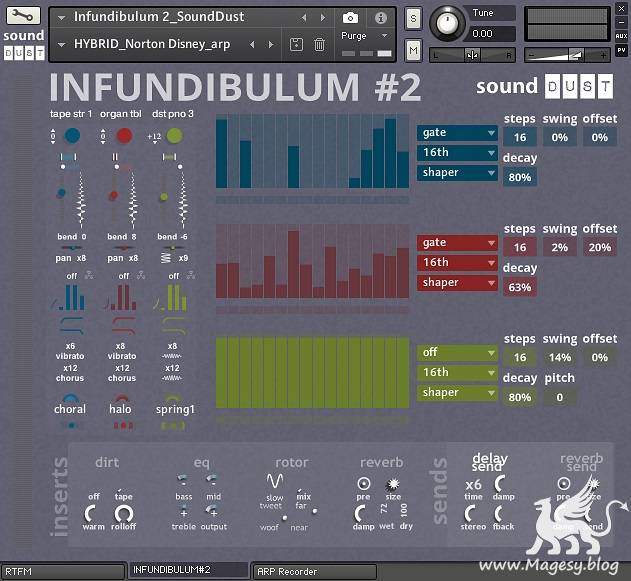The image size is (631, 581).
Task: Click the green spring1 reverb arc icon
Action: coord(173,398)
